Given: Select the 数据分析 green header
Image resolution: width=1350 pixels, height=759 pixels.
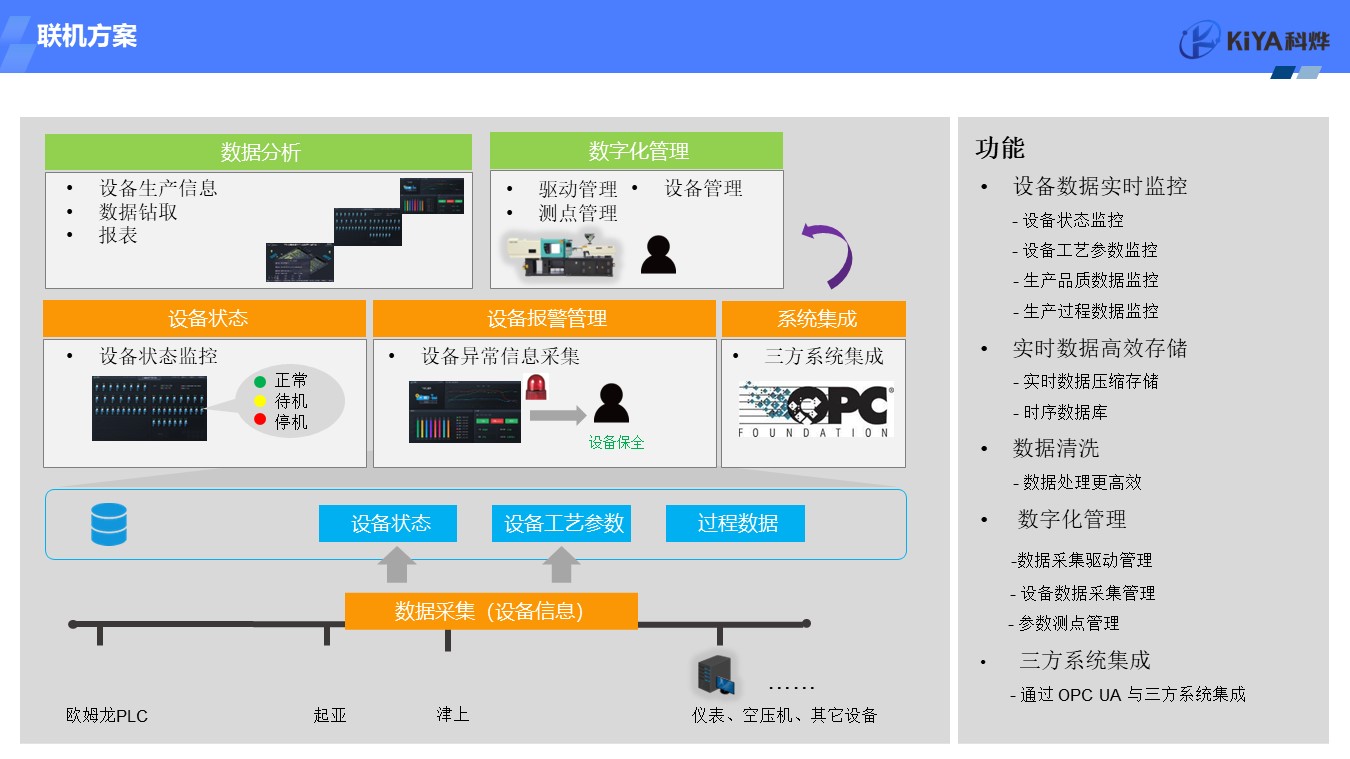Looking at the screenshot, I should [x=259, y=152].
